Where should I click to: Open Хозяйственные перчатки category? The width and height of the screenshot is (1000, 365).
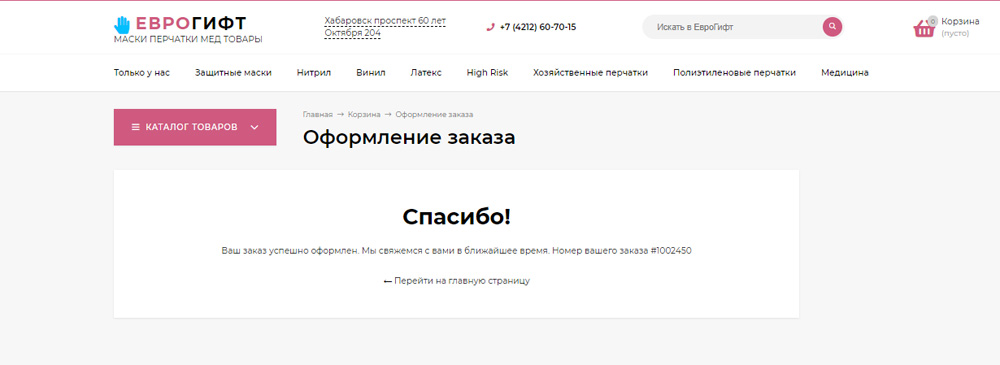(x=591, y=73)
